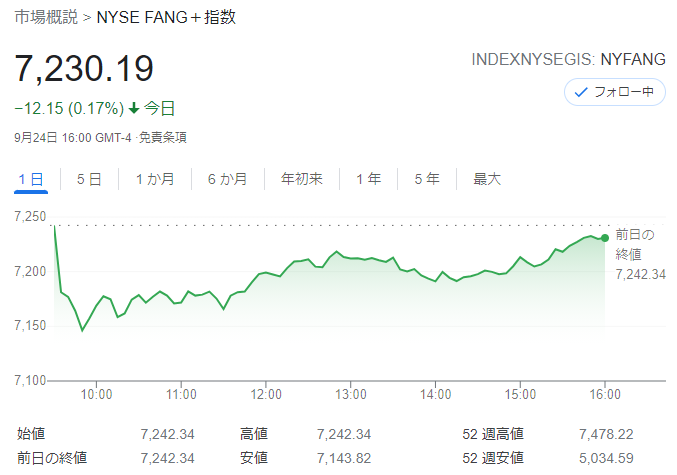Click the INDEXNYSEGIS: NYFANG ticker label
This screenshot has height=475, width=677.
tap(568, 60)
